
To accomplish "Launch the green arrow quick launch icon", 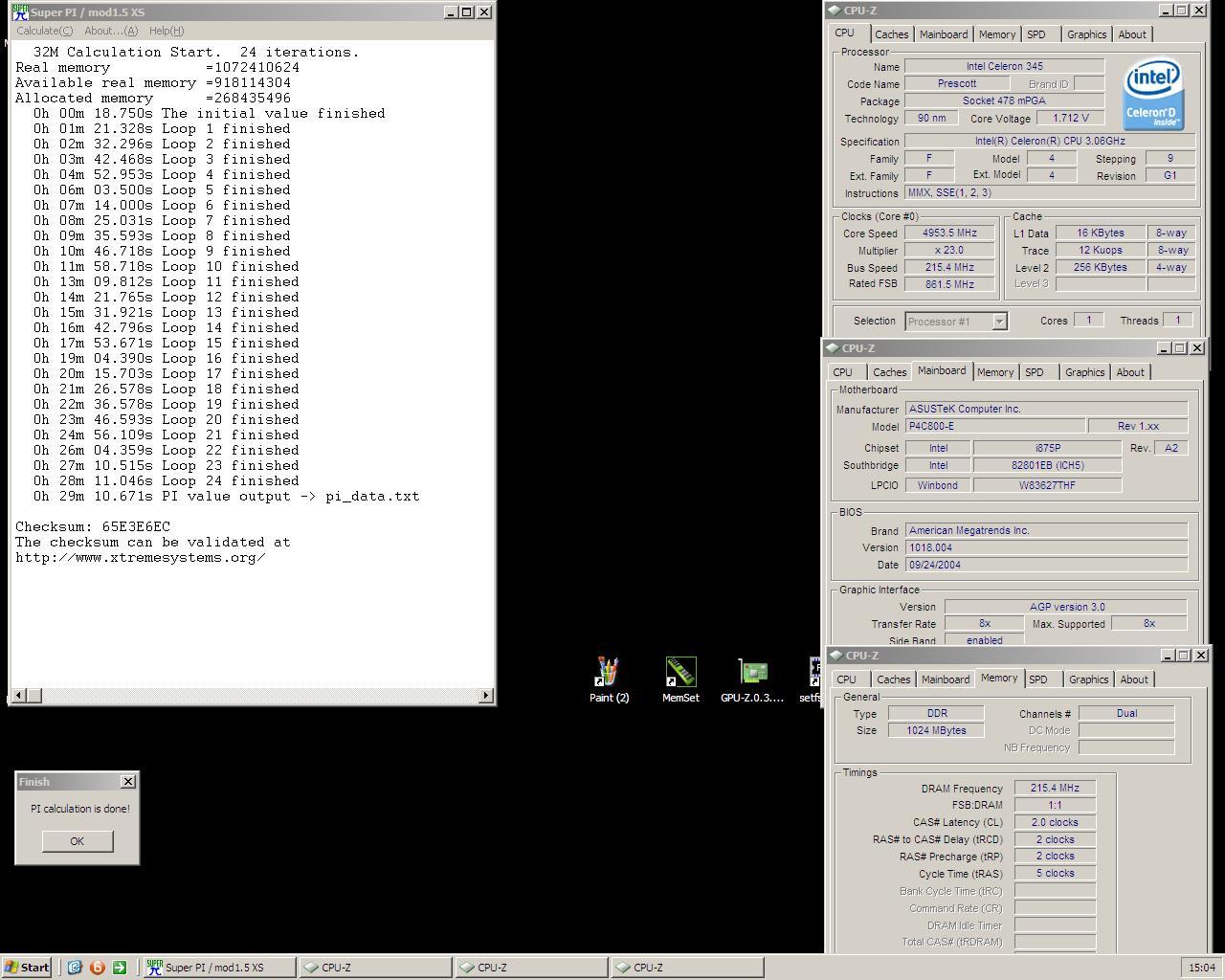I will tap(120, 968).
